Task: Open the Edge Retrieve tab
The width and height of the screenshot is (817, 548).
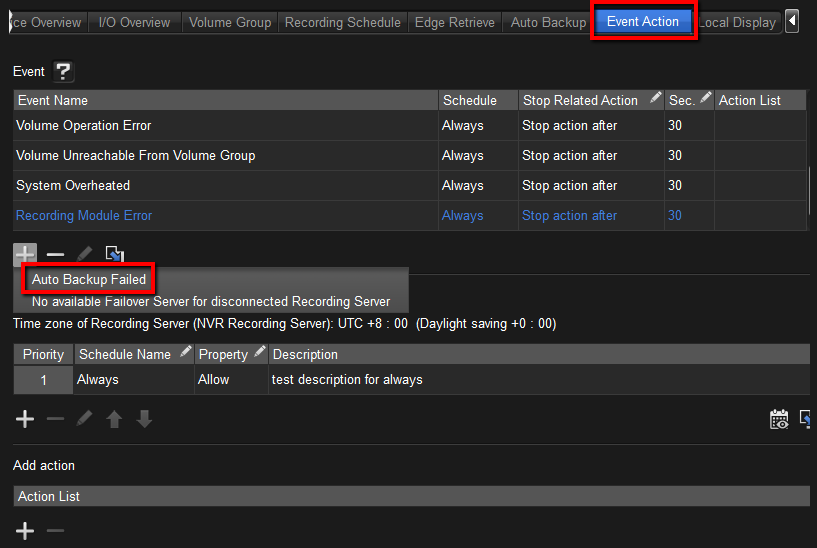Action: coord(454,22)
